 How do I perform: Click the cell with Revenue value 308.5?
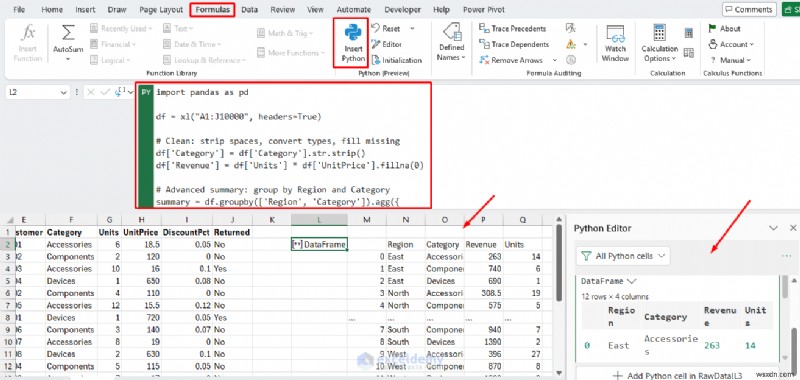[x=484, y=293]
